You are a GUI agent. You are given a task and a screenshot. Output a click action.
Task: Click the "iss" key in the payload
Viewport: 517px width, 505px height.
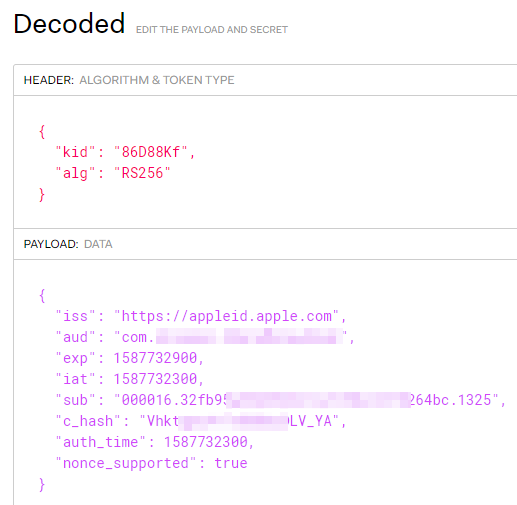point(76,316)
